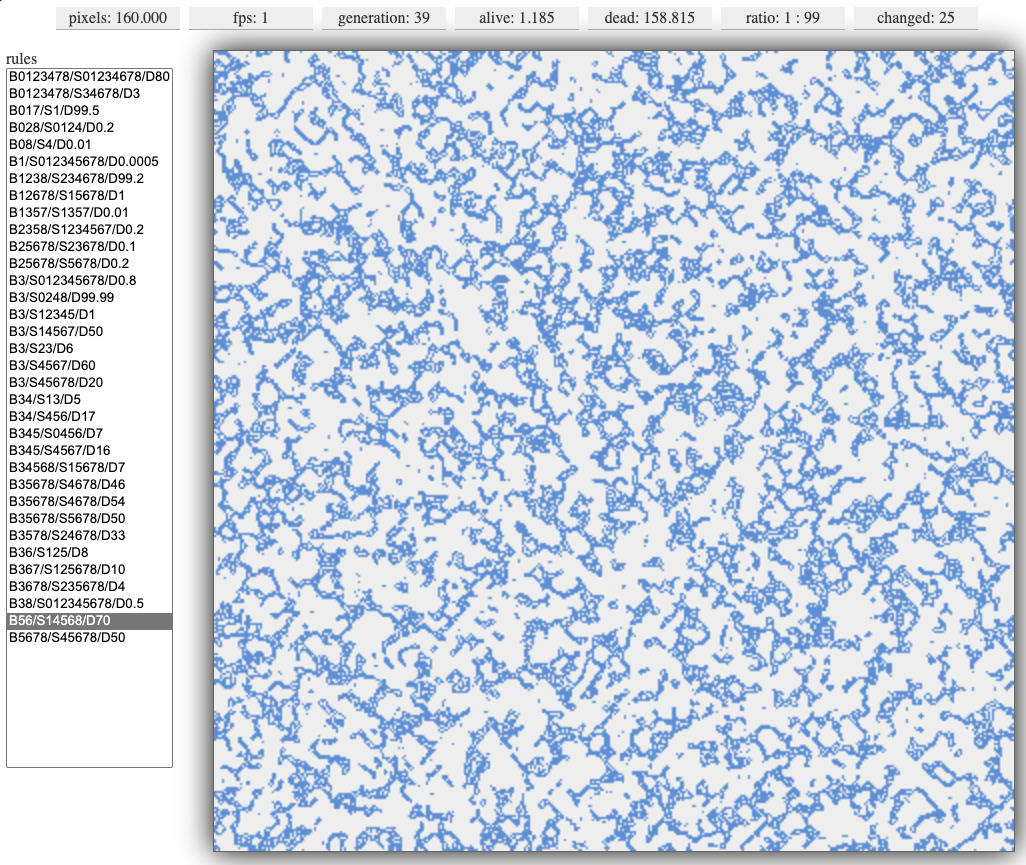Viewport: 1026px width, 865px height.
Task: Select rule B1/S012345678/D0.0005
Action: point(90,162)
